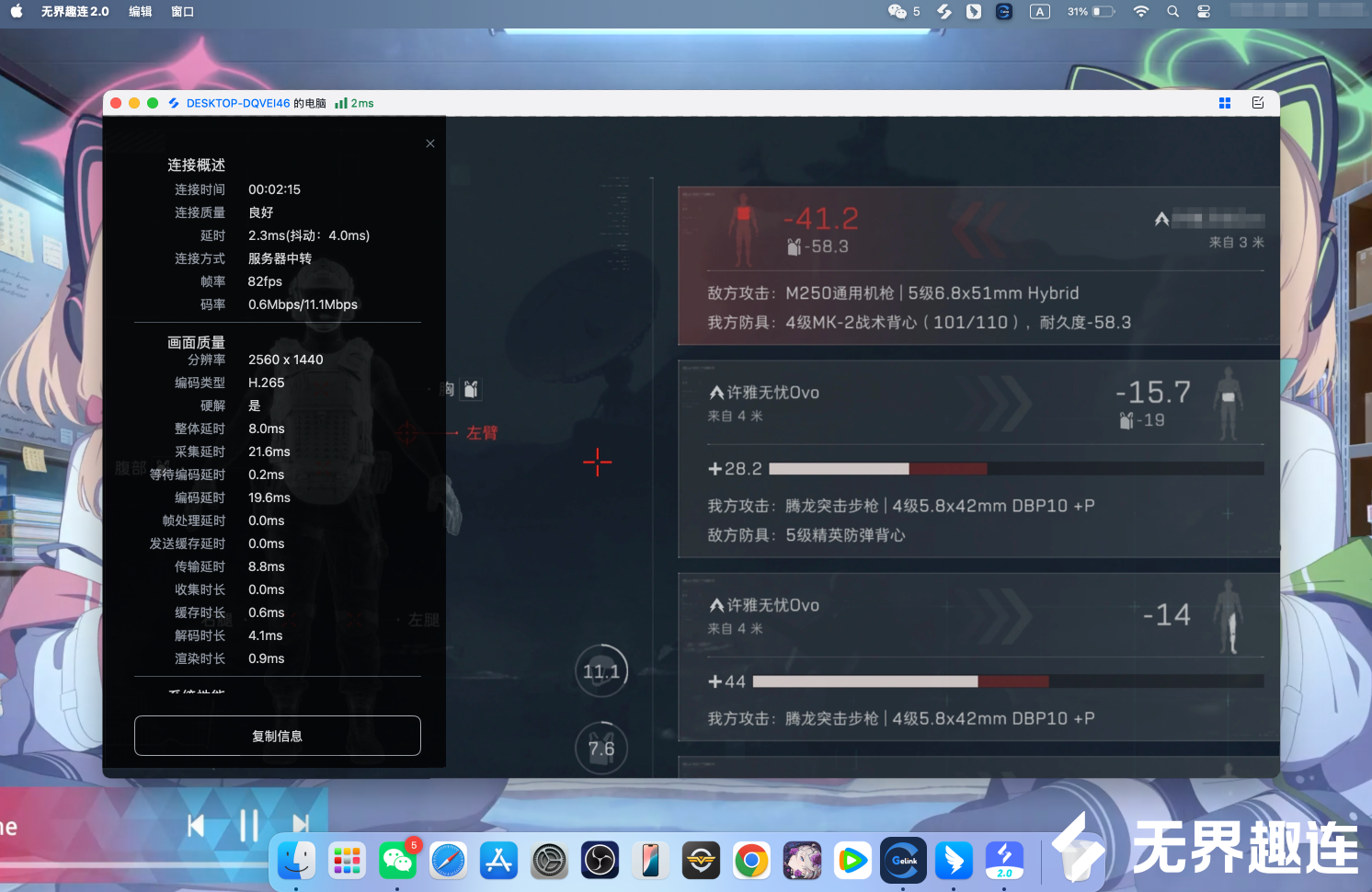
Task: Open the gold winged emblem app in dock
Action: click(x=702, y=861)
